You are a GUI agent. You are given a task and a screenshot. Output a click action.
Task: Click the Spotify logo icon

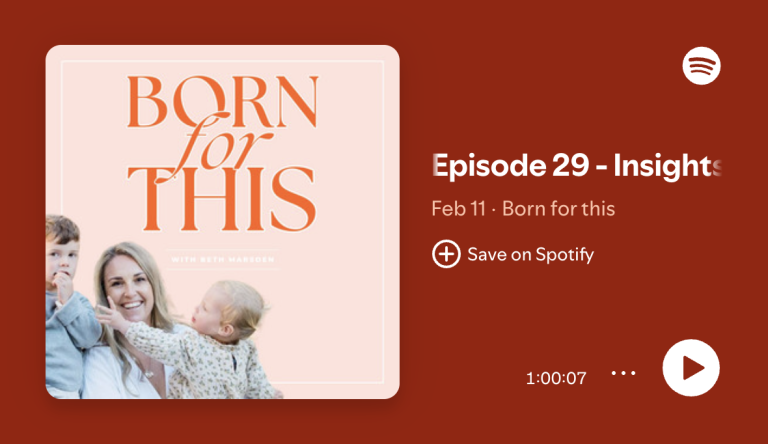pos(701,66)
